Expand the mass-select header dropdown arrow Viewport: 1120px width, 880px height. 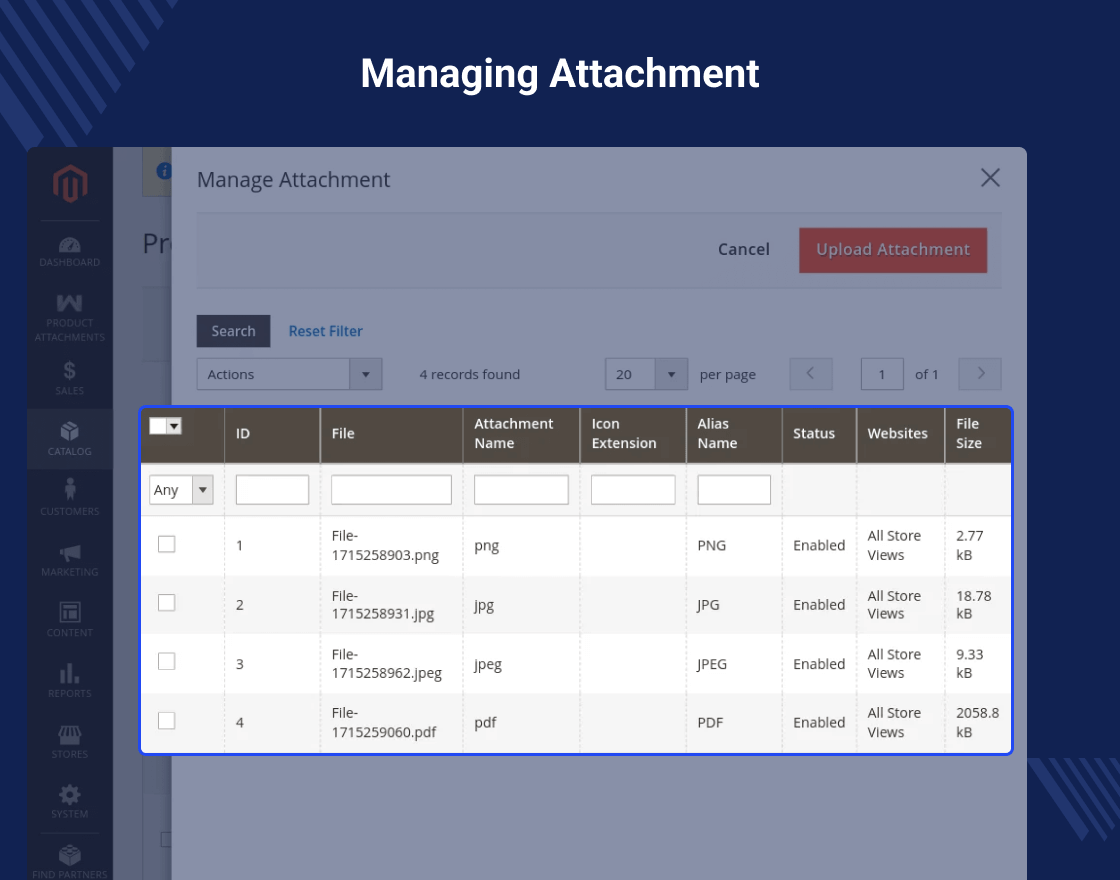(x=174, y=426)
